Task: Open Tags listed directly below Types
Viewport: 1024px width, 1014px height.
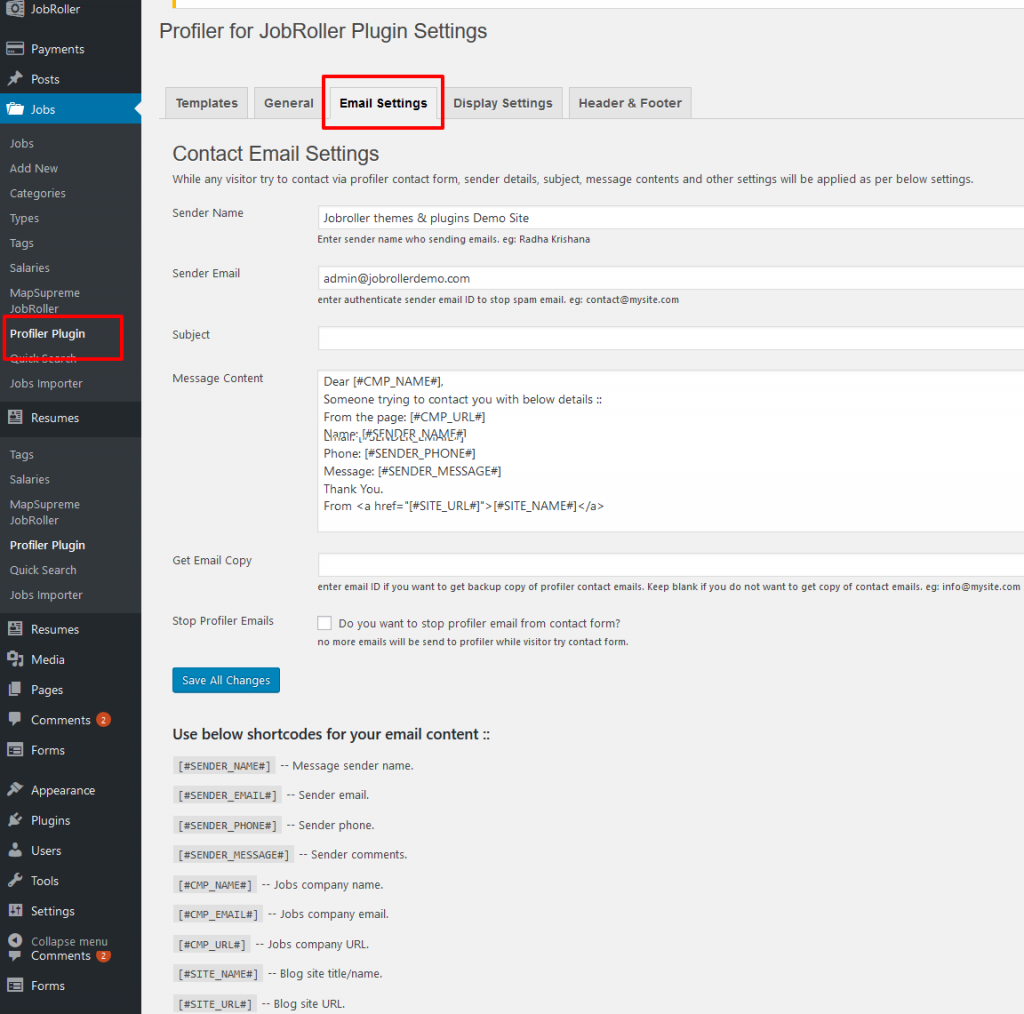Action: click(22, 243)
